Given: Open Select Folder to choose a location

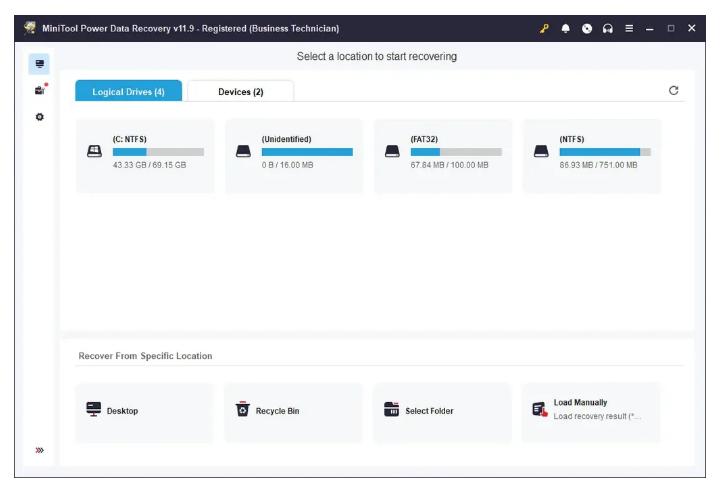Looking at the screenshot, I should tap(443, 411).
